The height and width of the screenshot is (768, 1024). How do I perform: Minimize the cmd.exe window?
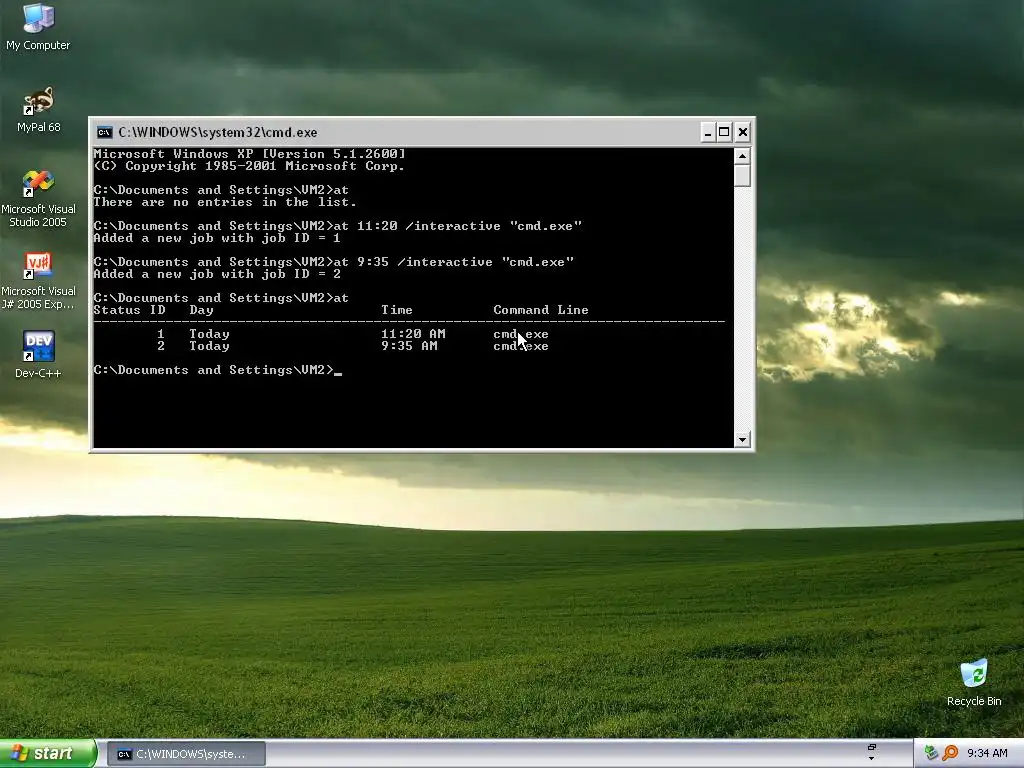[x=707, y=133]
